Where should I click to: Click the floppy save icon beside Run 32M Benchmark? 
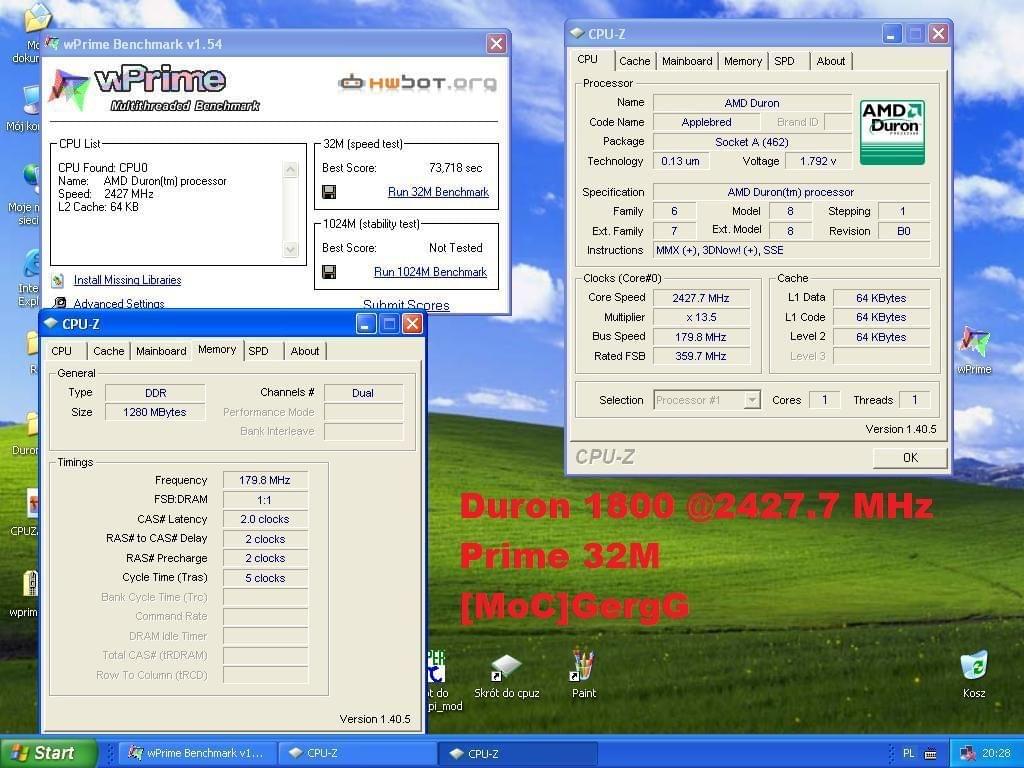pos(329,192)
